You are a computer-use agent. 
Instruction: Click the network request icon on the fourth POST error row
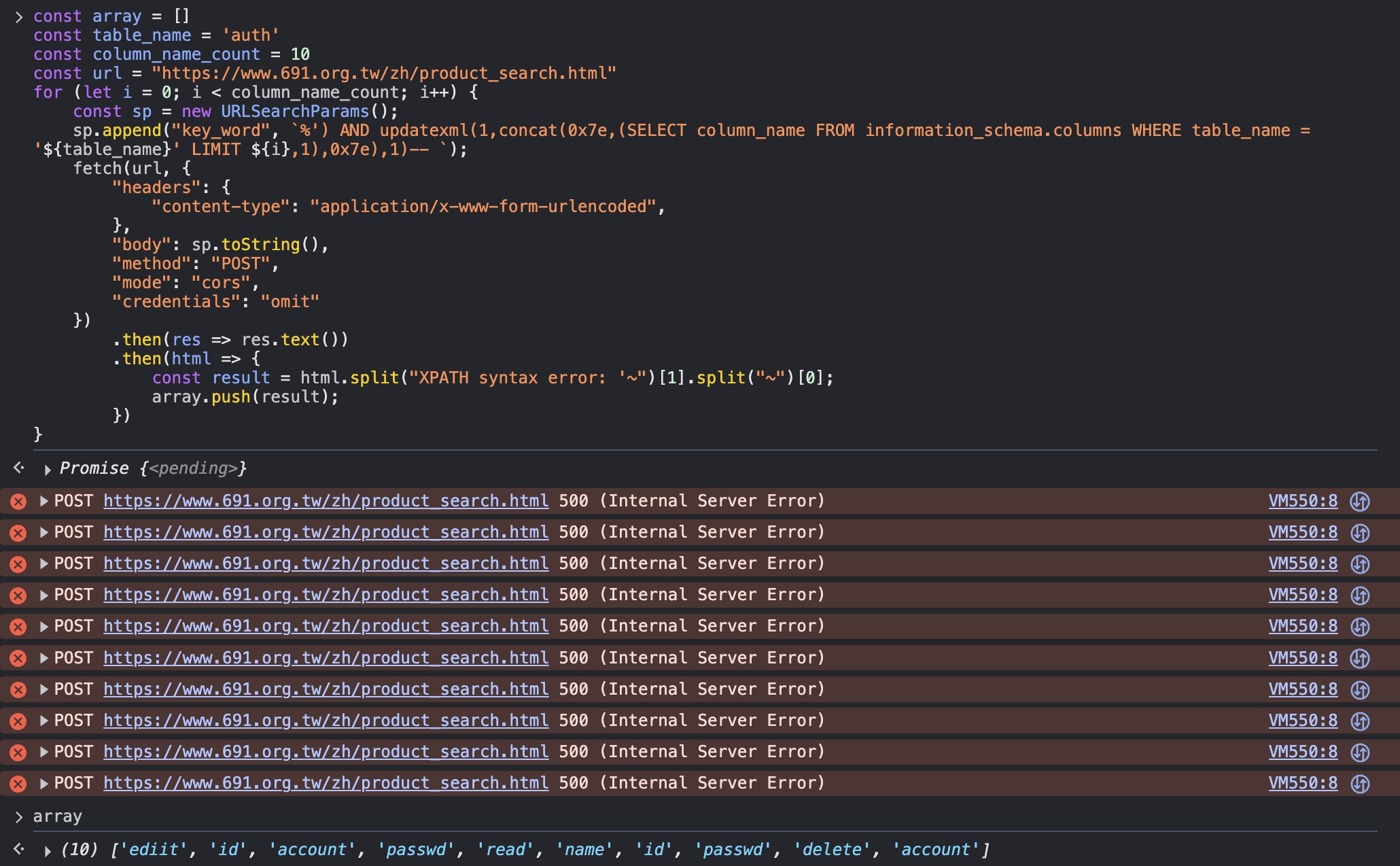(1360, 595)
